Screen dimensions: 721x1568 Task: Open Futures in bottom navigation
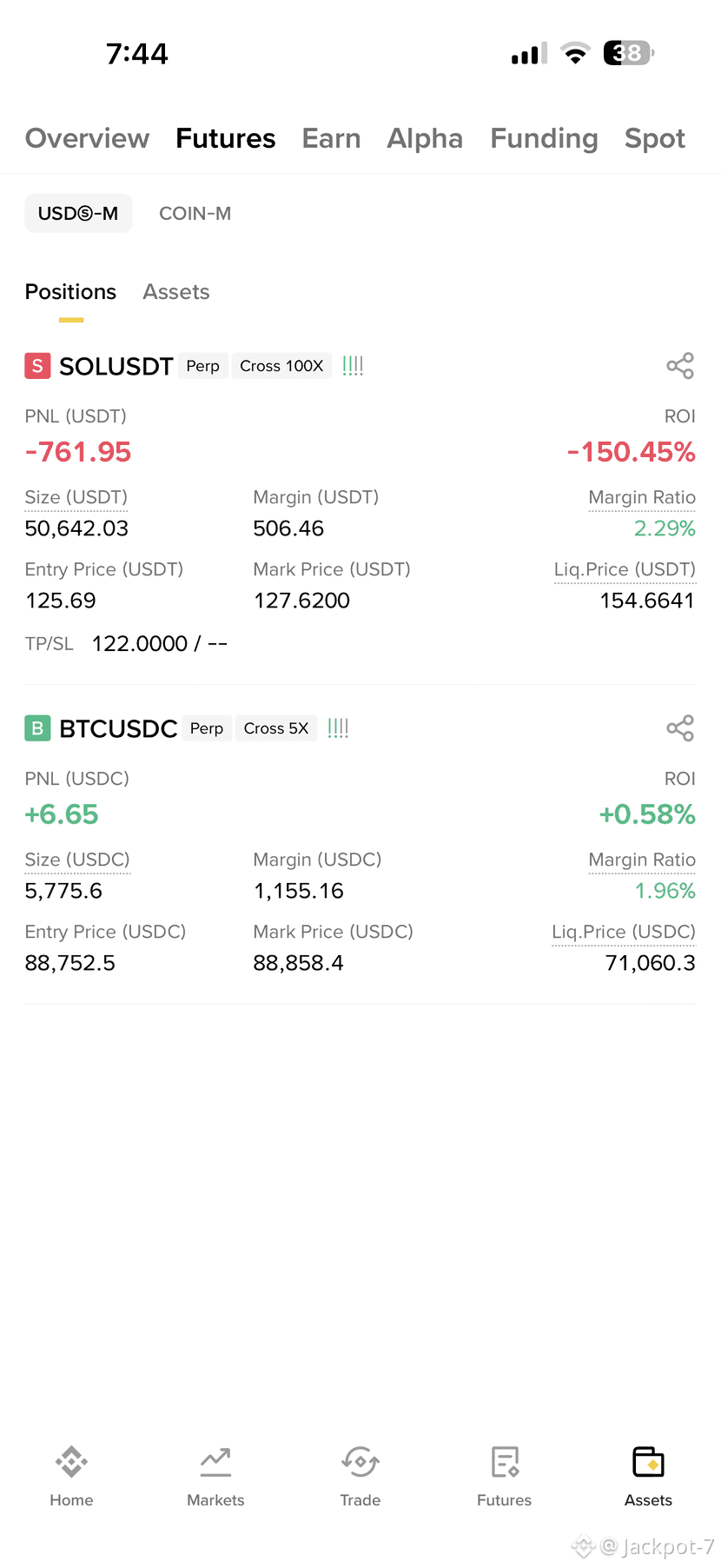[505, 1476]
